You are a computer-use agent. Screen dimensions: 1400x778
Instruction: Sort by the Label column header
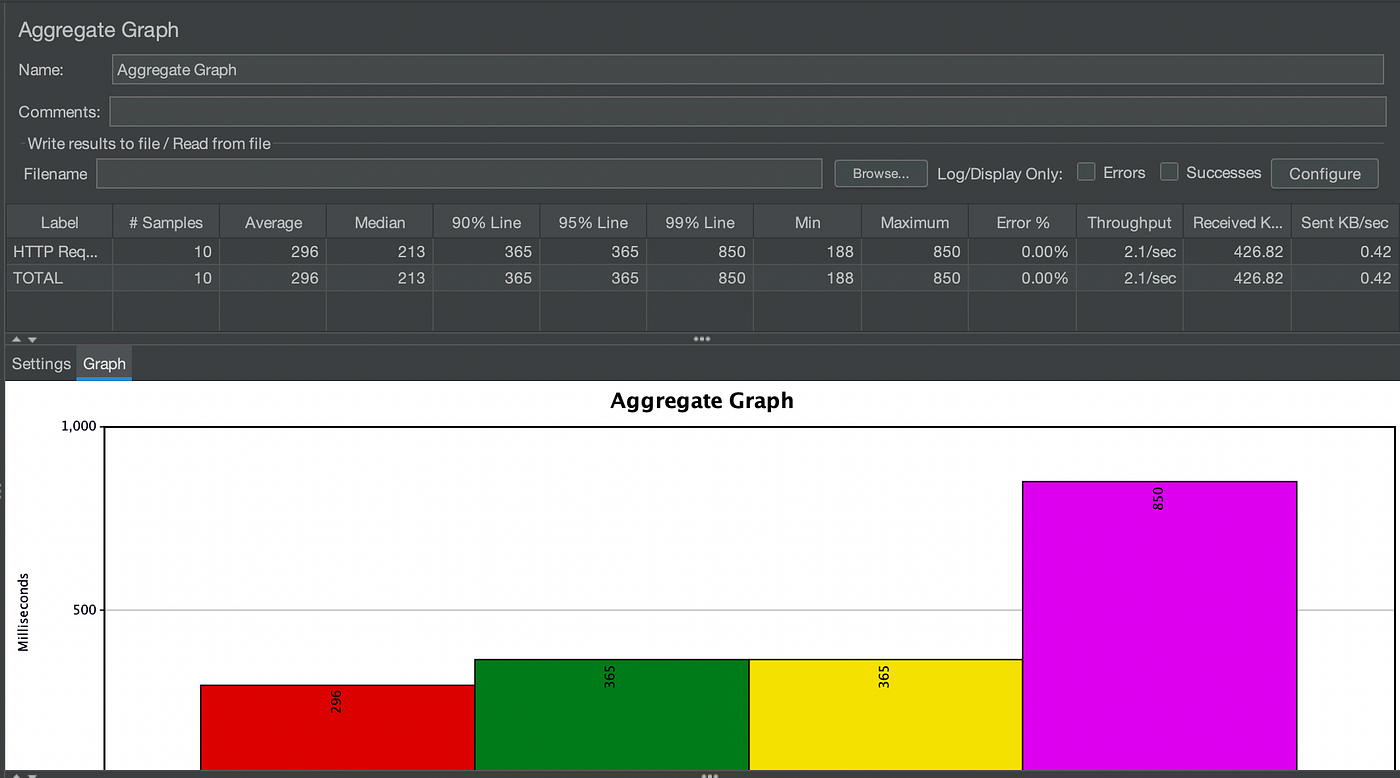59,223
